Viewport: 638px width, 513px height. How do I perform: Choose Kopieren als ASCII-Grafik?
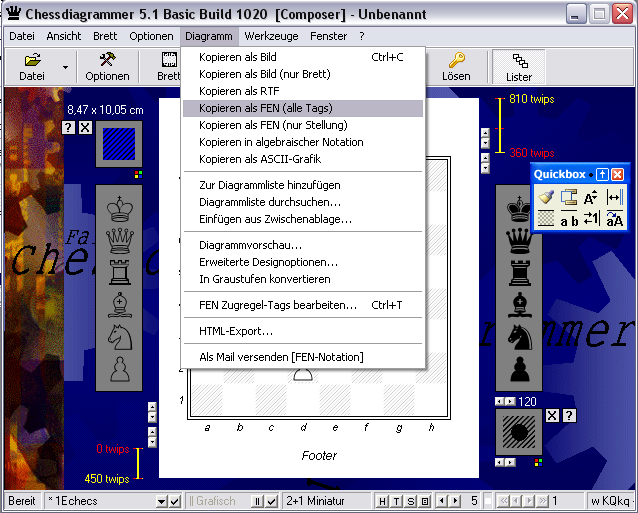pos(303,159)
